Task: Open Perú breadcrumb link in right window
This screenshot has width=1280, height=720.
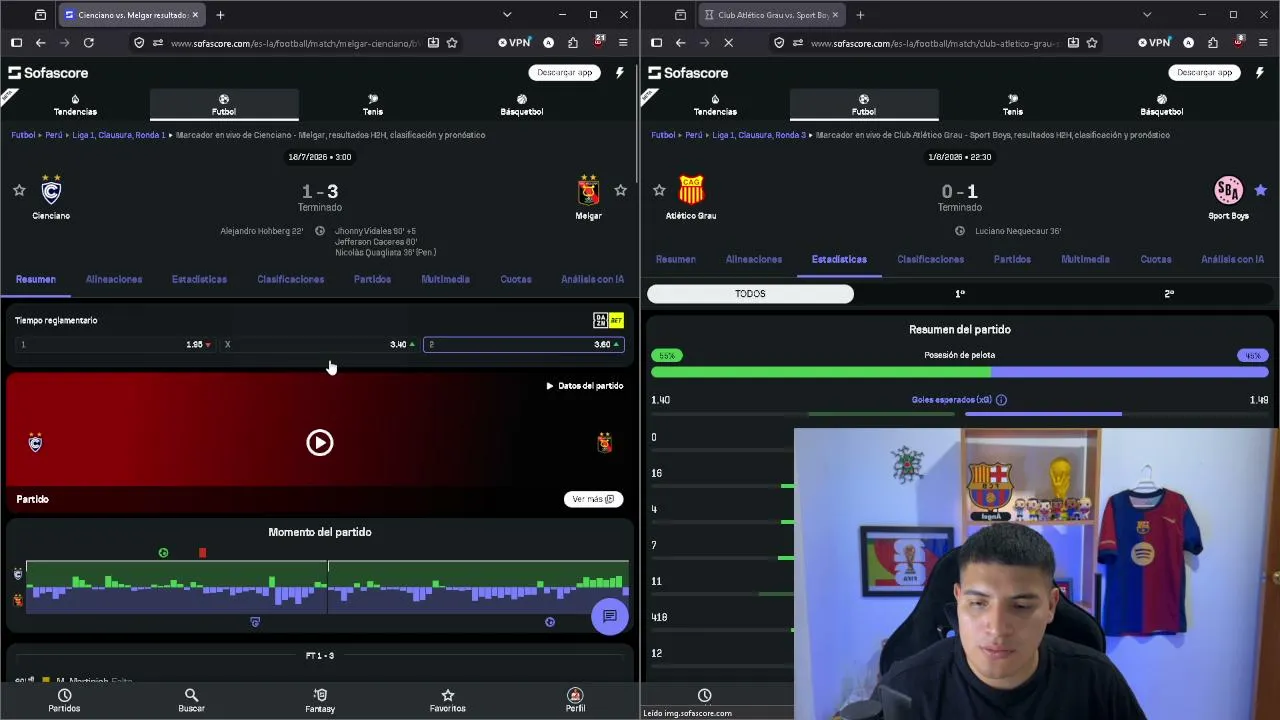Action: (x=694, y=135)
